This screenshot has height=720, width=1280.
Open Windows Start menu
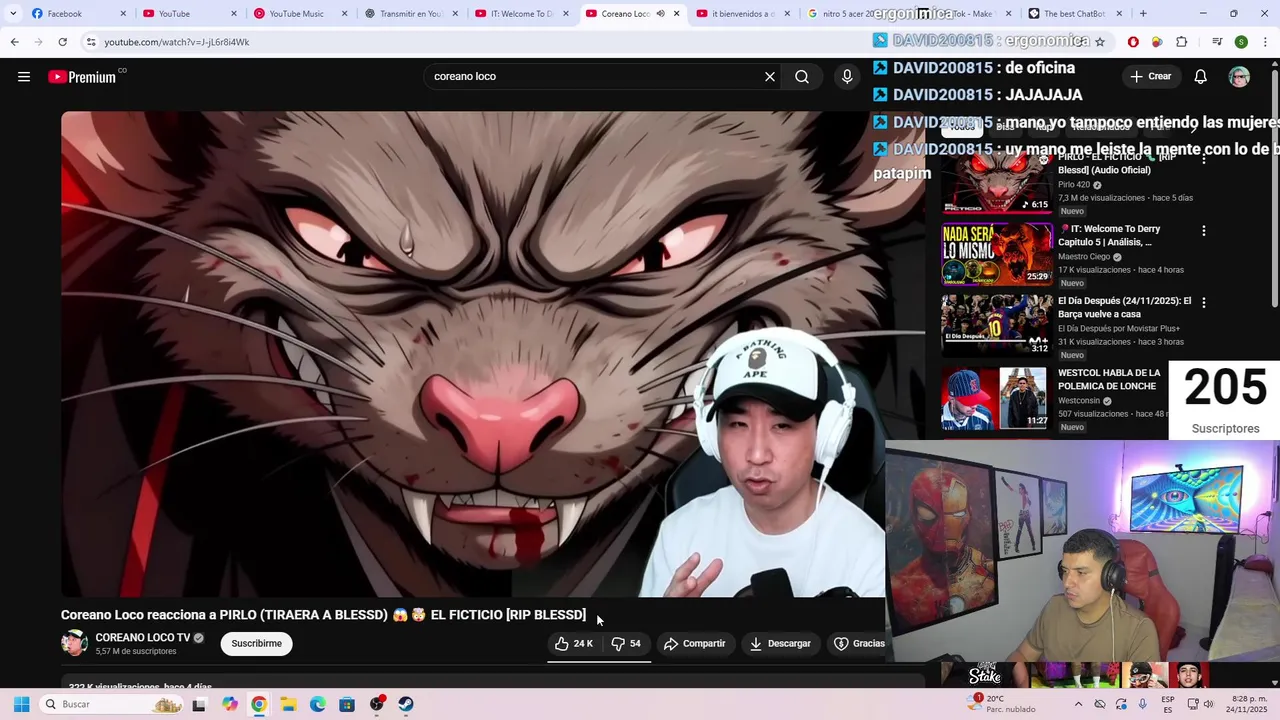coord(21,704)
